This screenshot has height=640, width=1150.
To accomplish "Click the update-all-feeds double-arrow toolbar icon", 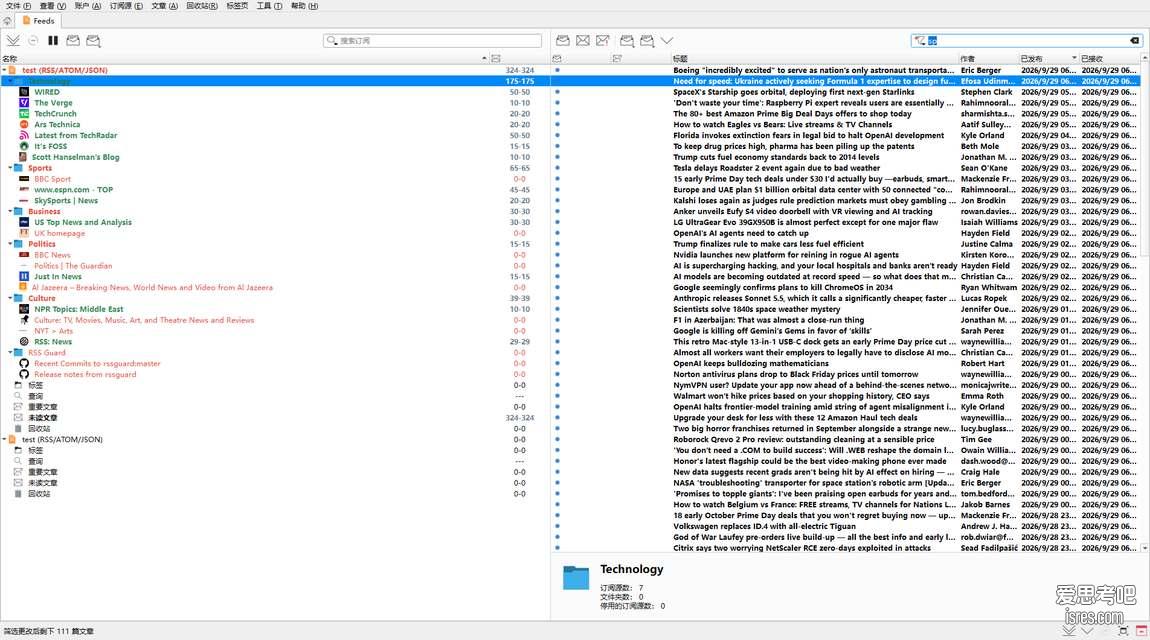I will [13, 40].
